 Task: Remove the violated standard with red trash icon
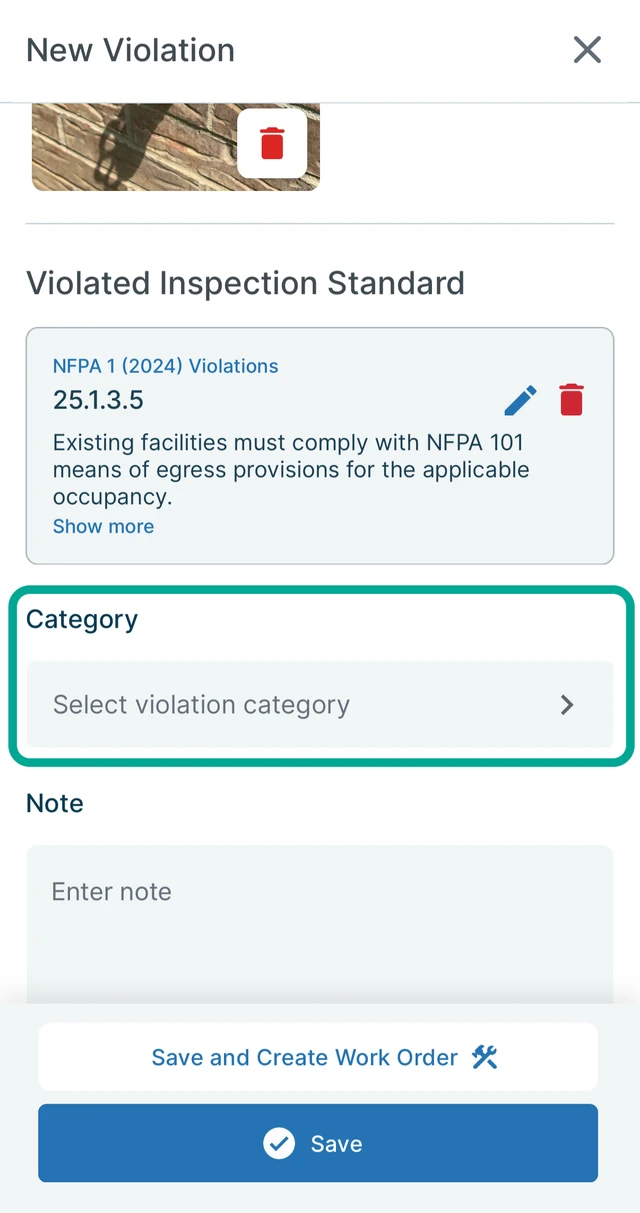tap(572, 400)
